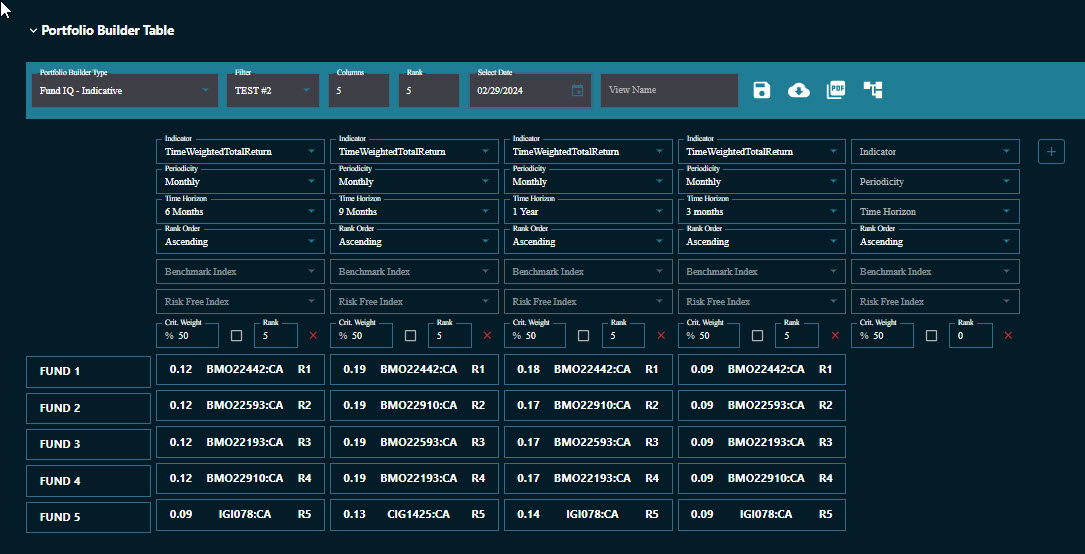Export the table using the PDF icon

pyautogui.click(x=836, y=90)
